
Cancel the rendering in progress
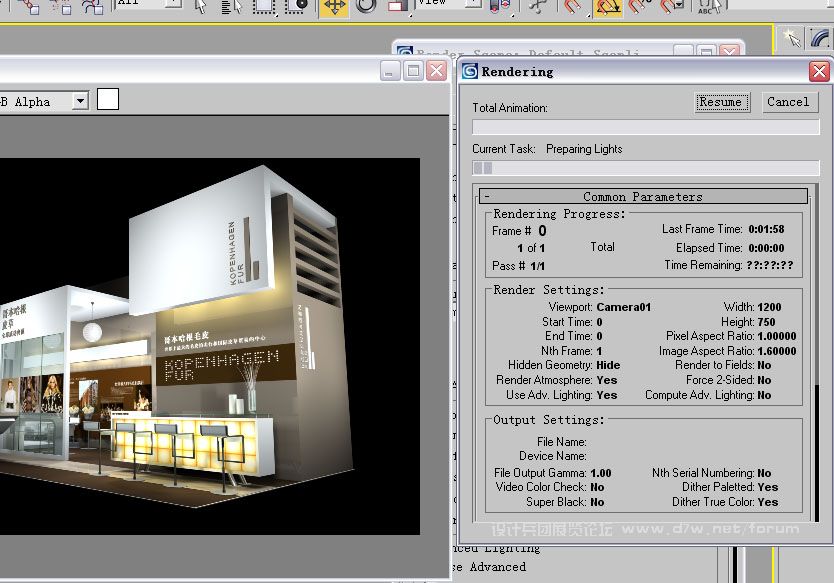[788, 102]
